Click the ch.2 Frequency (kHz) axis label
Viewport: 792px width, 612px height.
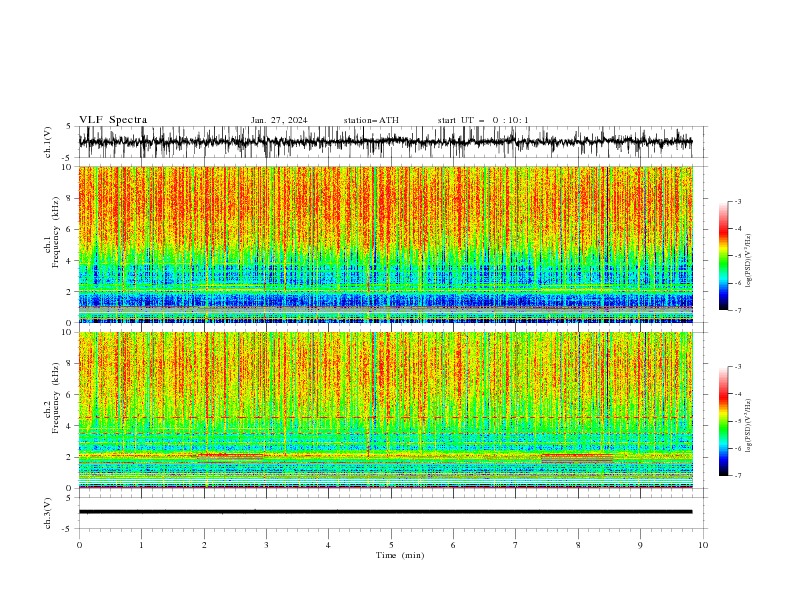(x=52, y=398)
